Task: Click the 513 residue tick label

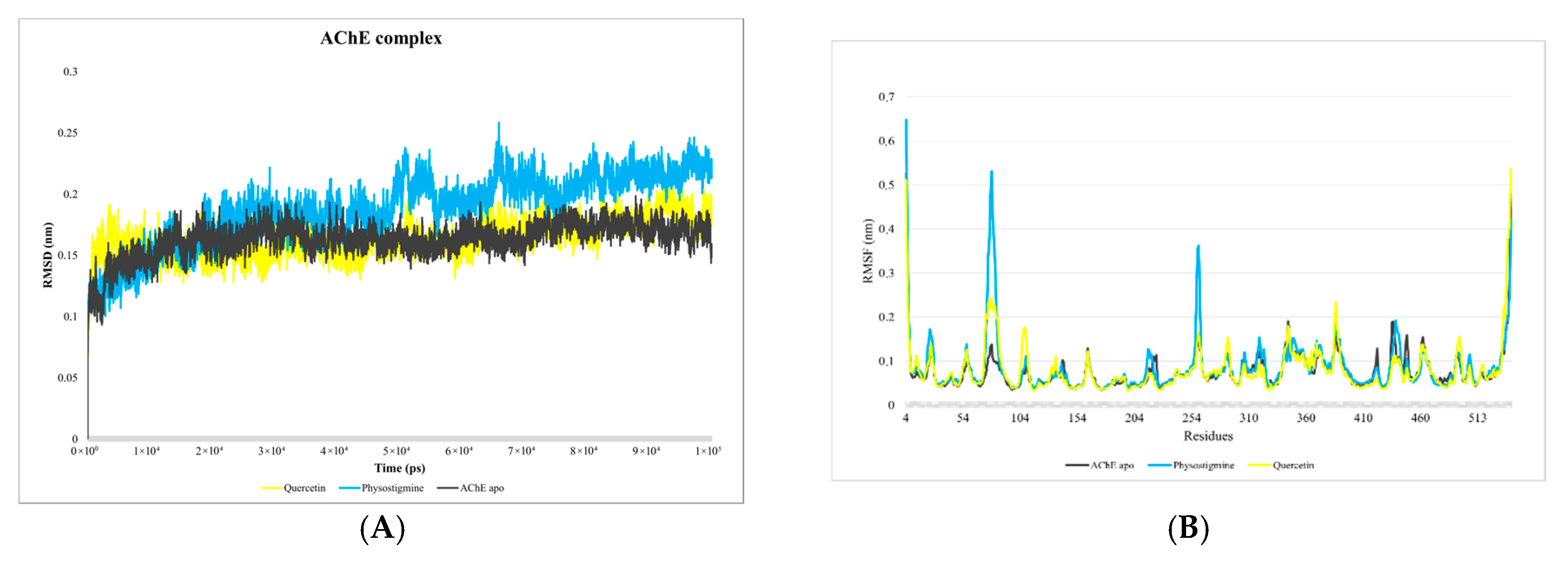Action: tap(1477, 418)
